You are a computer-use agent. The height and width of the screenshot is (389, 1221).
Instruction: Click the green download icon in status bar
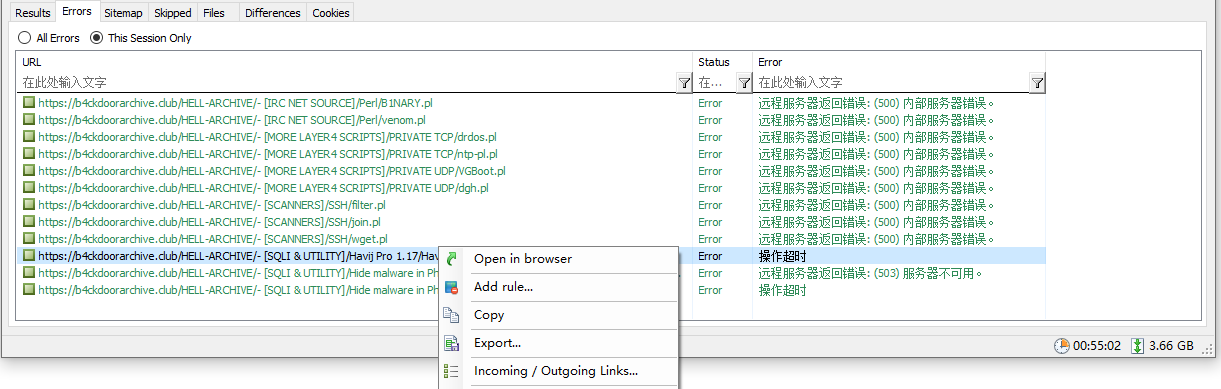(1137, 346)
